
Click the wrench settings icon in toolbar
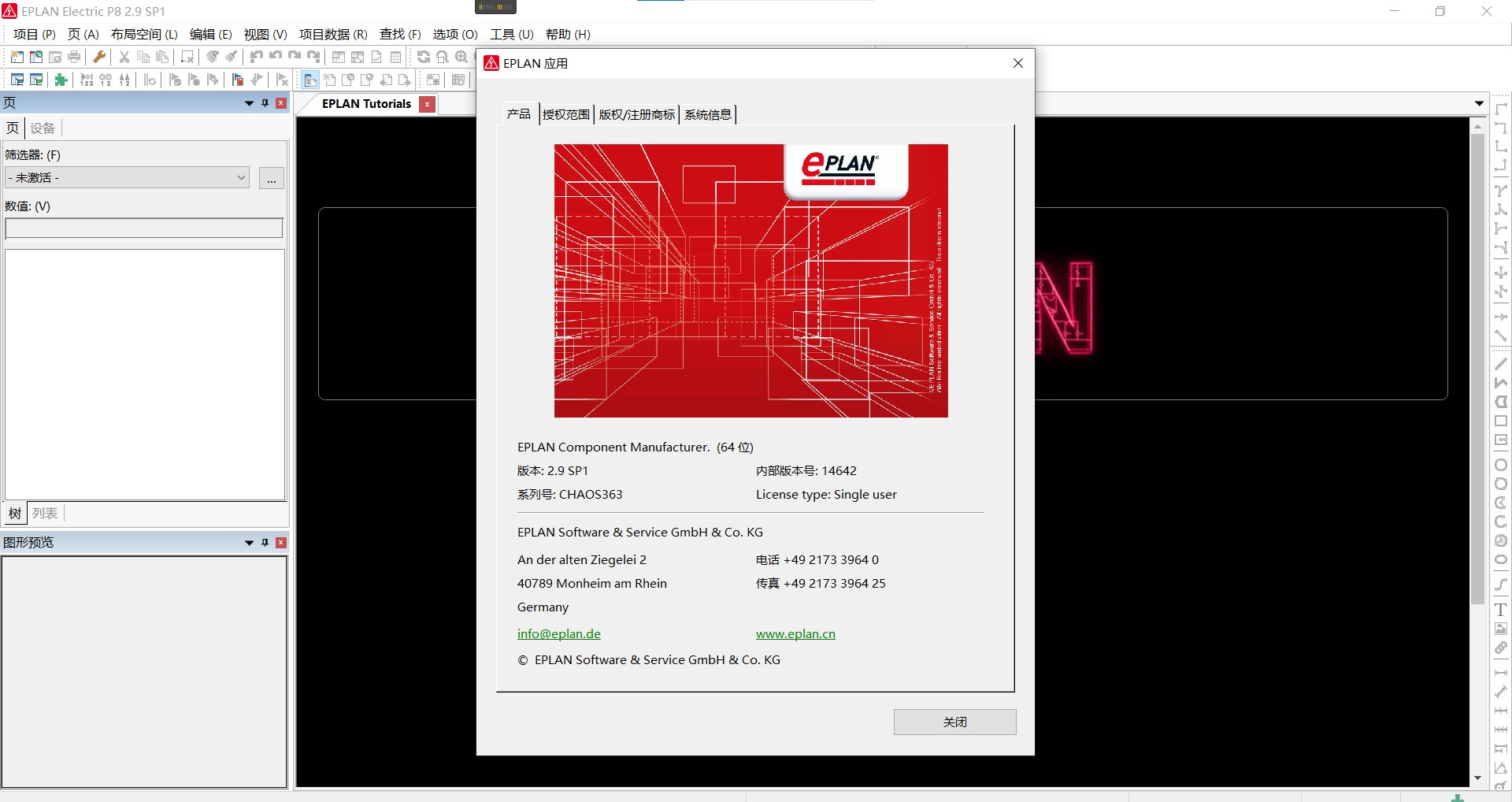click(x=99, y=57)
